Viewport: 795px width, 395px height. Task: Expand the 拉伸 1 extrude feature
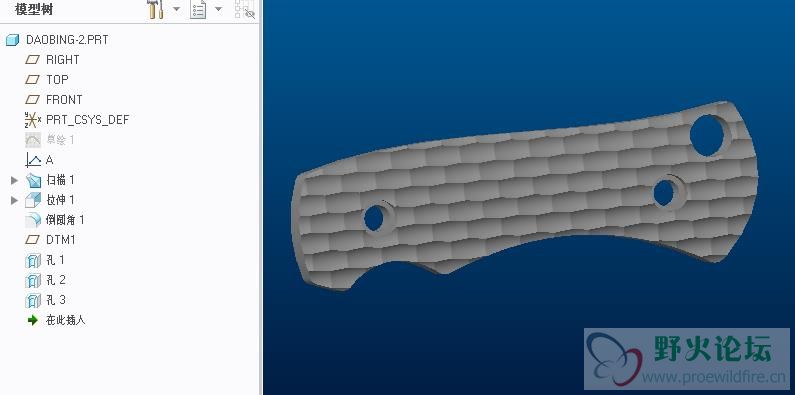point(15,200)
